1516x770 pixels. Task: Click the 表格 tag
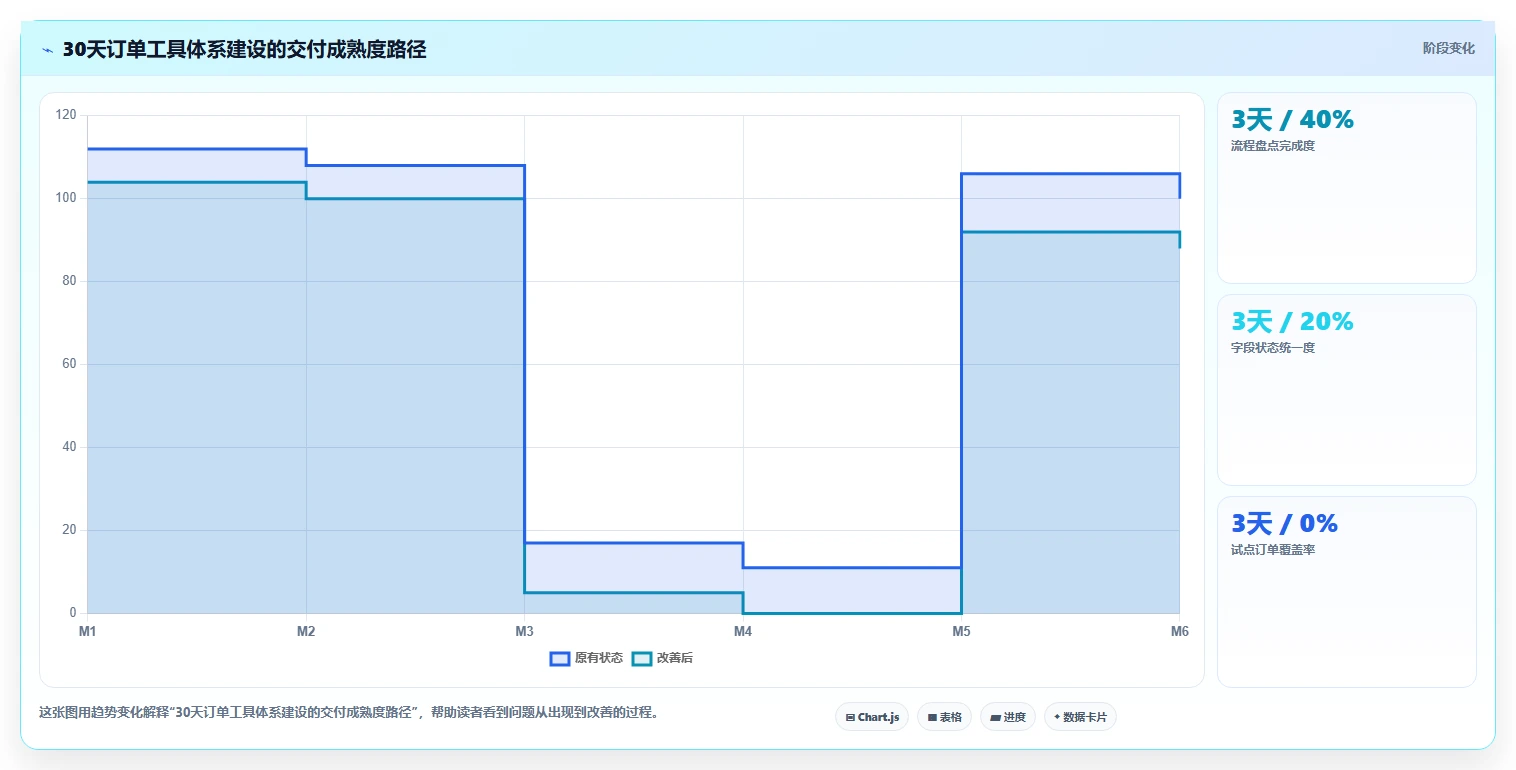(x=944, y=717)
